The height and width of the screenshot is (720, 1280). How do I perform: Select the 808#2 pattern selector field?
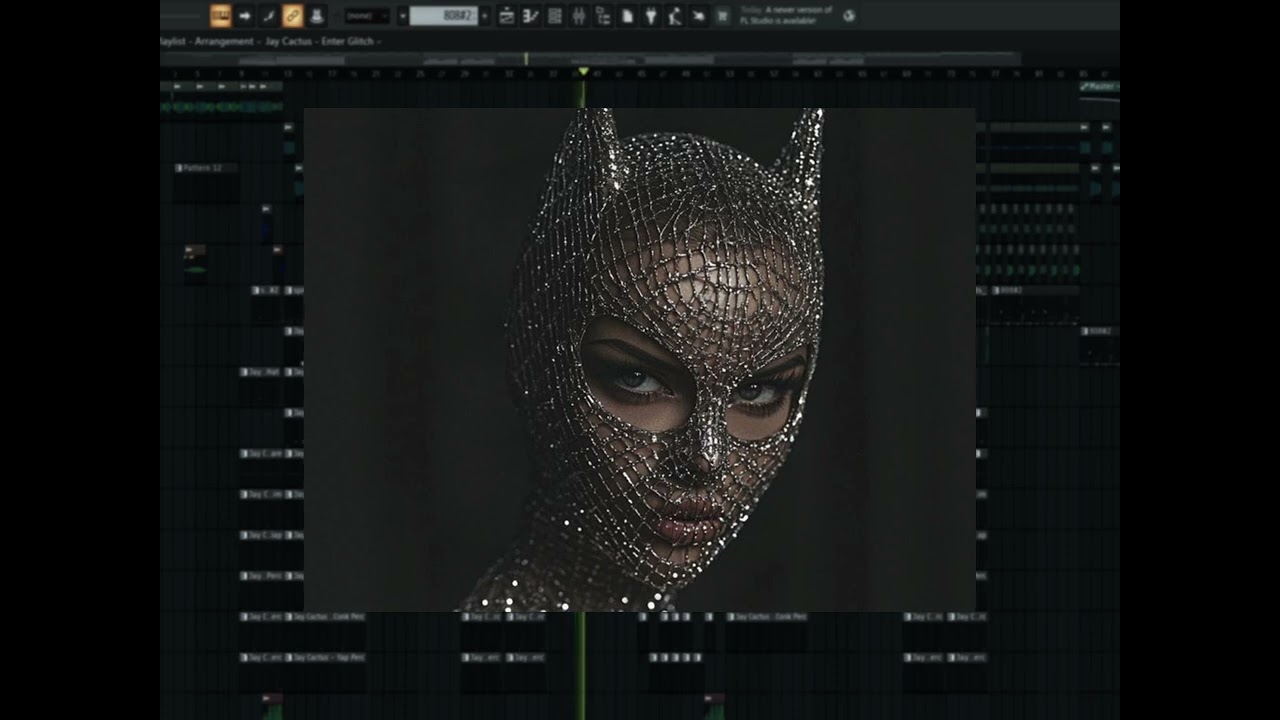(443, 16)
